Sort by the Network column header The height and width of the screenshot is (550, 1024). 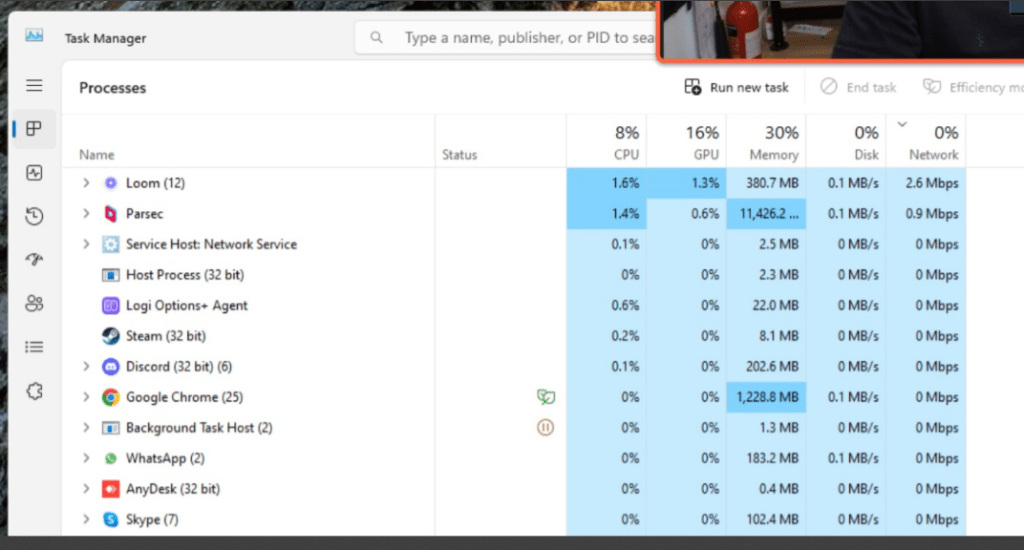click(926, 142)
